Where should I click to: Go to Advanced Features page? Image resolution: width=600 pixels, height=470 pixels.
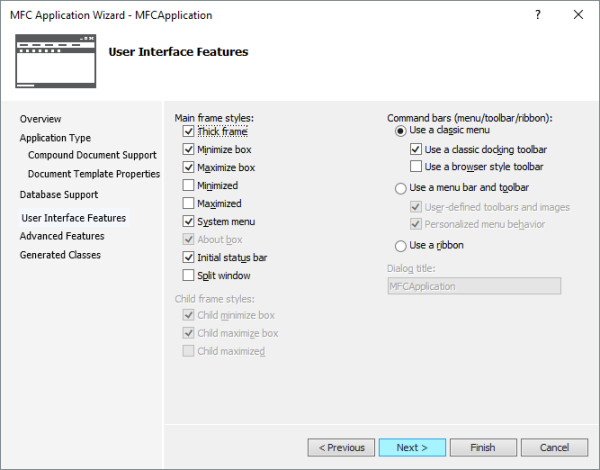point(62,236)
